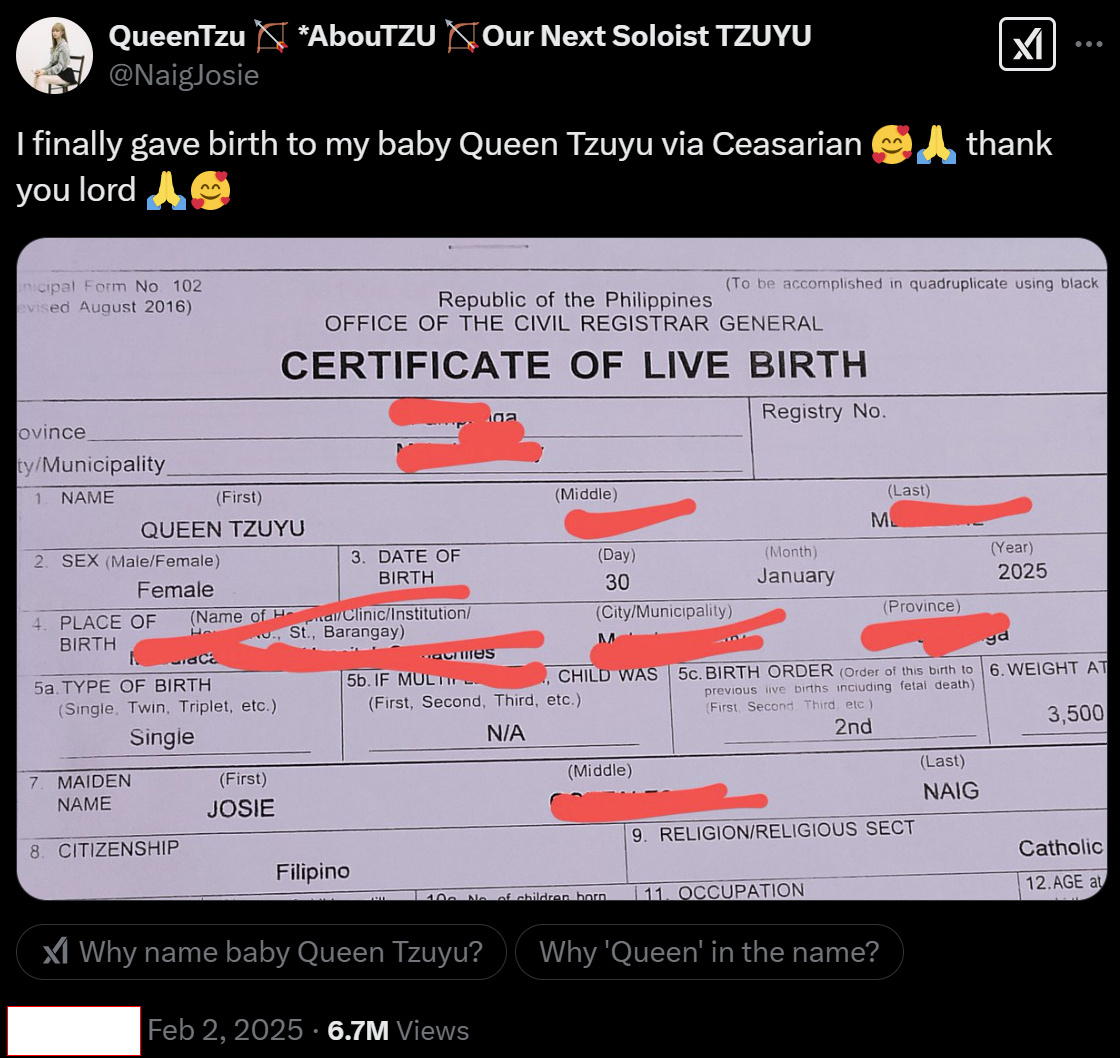Click the folded-hands emoji after "you lord"
Screen dimensions: 1120x1058
(x=166, y=191)
